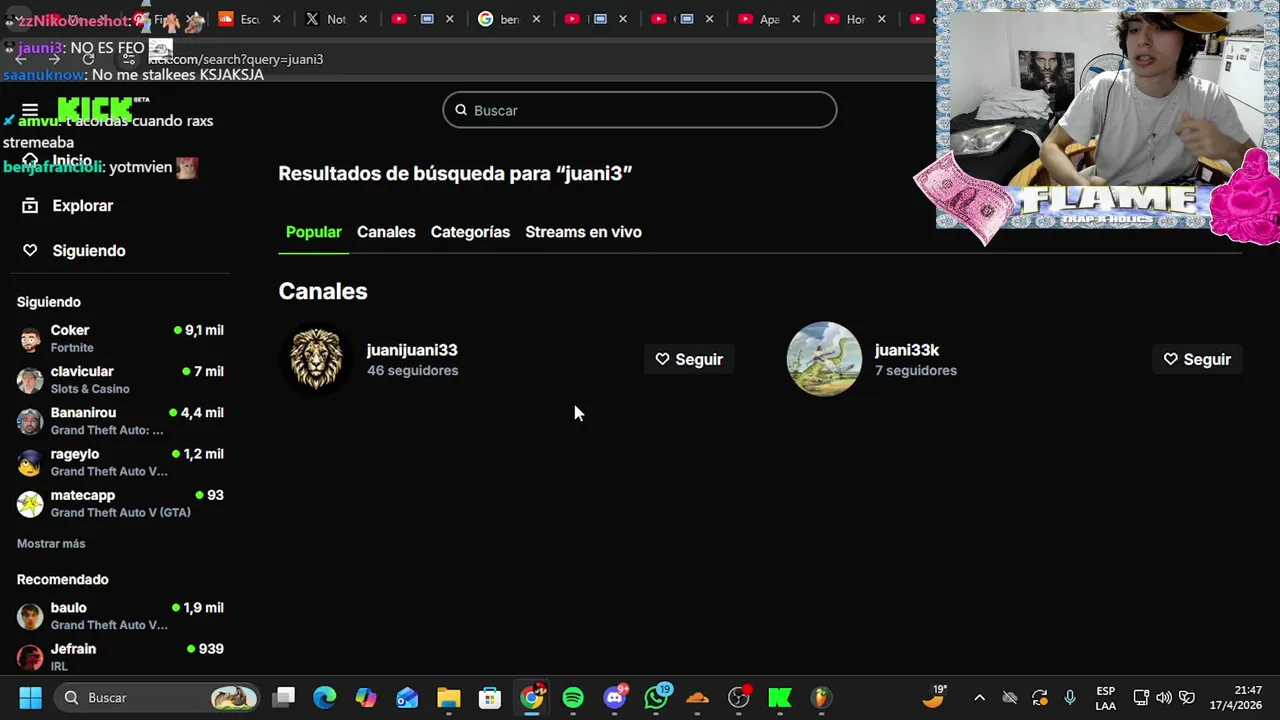This screenshot has height=720, width=1280.
Task: Open the juanijuani33 channel name
Action: (x=412, y=350)
